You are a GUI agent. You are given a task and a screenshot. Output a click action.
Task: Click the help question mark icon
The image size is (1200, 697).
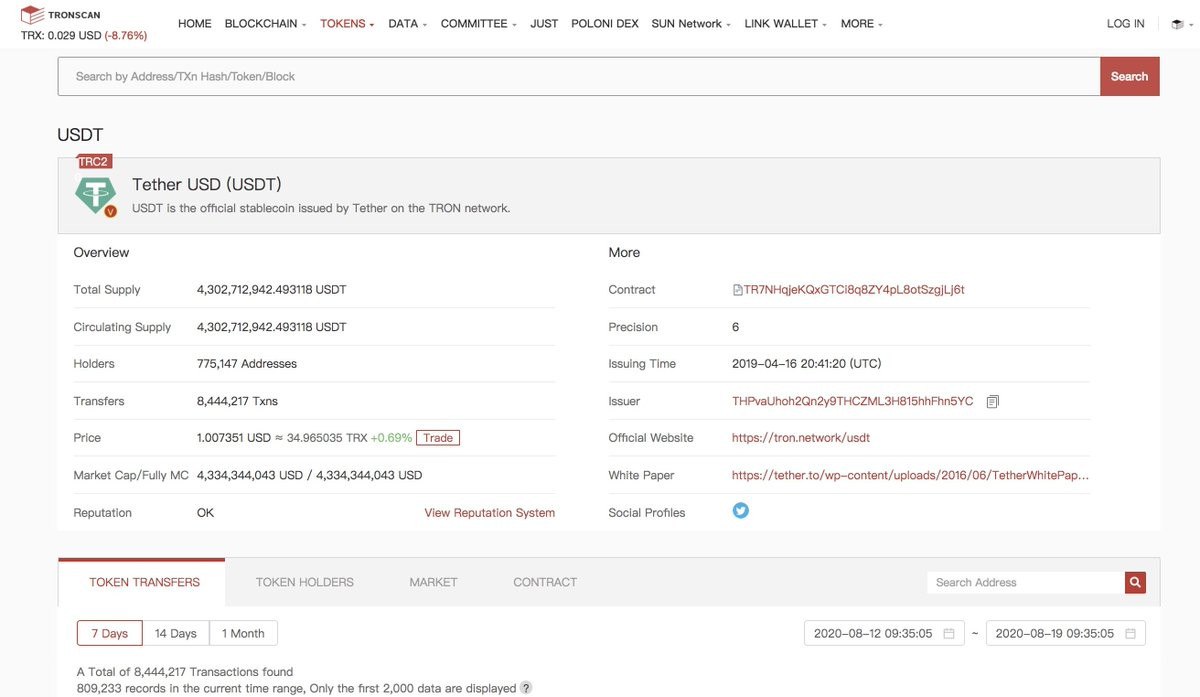pos(526,688)
